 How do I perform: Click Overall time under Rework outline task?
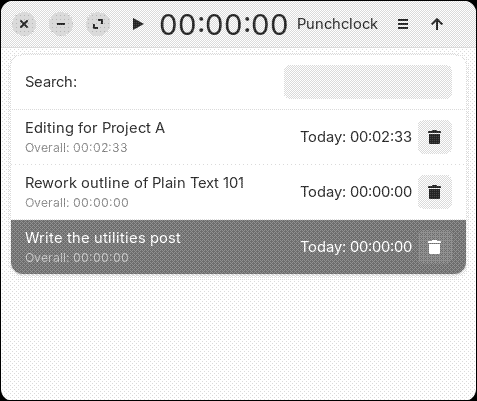[x=77, y=203]
